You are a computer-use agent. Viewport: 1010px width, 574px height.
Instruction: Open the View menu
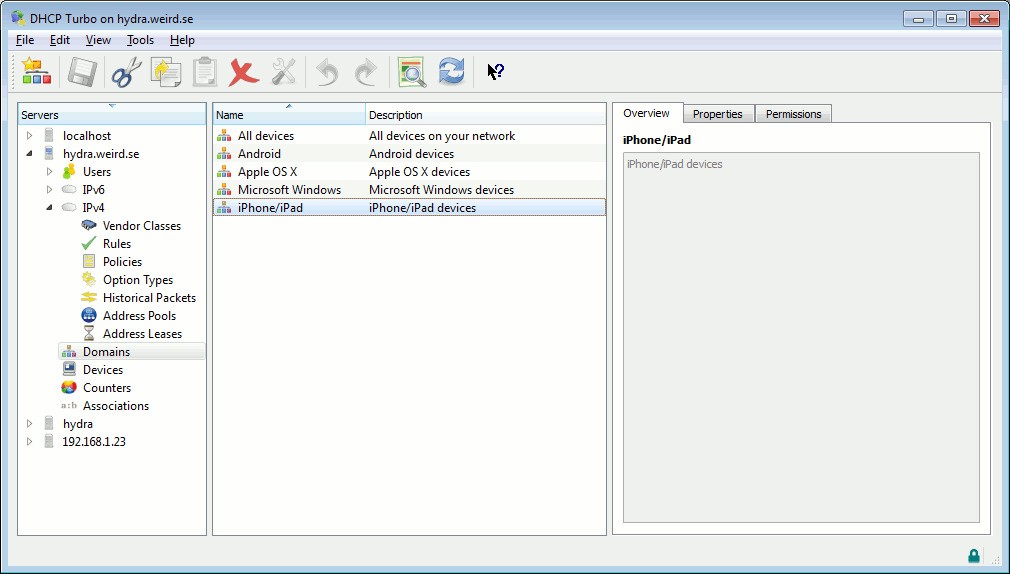(x=98, y=40)
